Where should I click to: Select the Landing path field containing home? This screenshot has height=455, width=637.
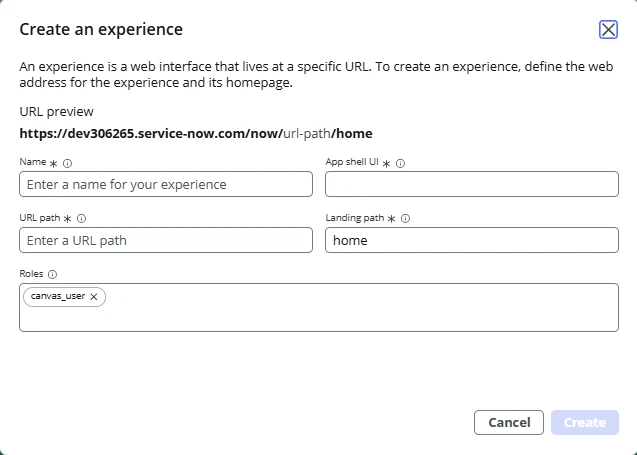coord(472,240)
